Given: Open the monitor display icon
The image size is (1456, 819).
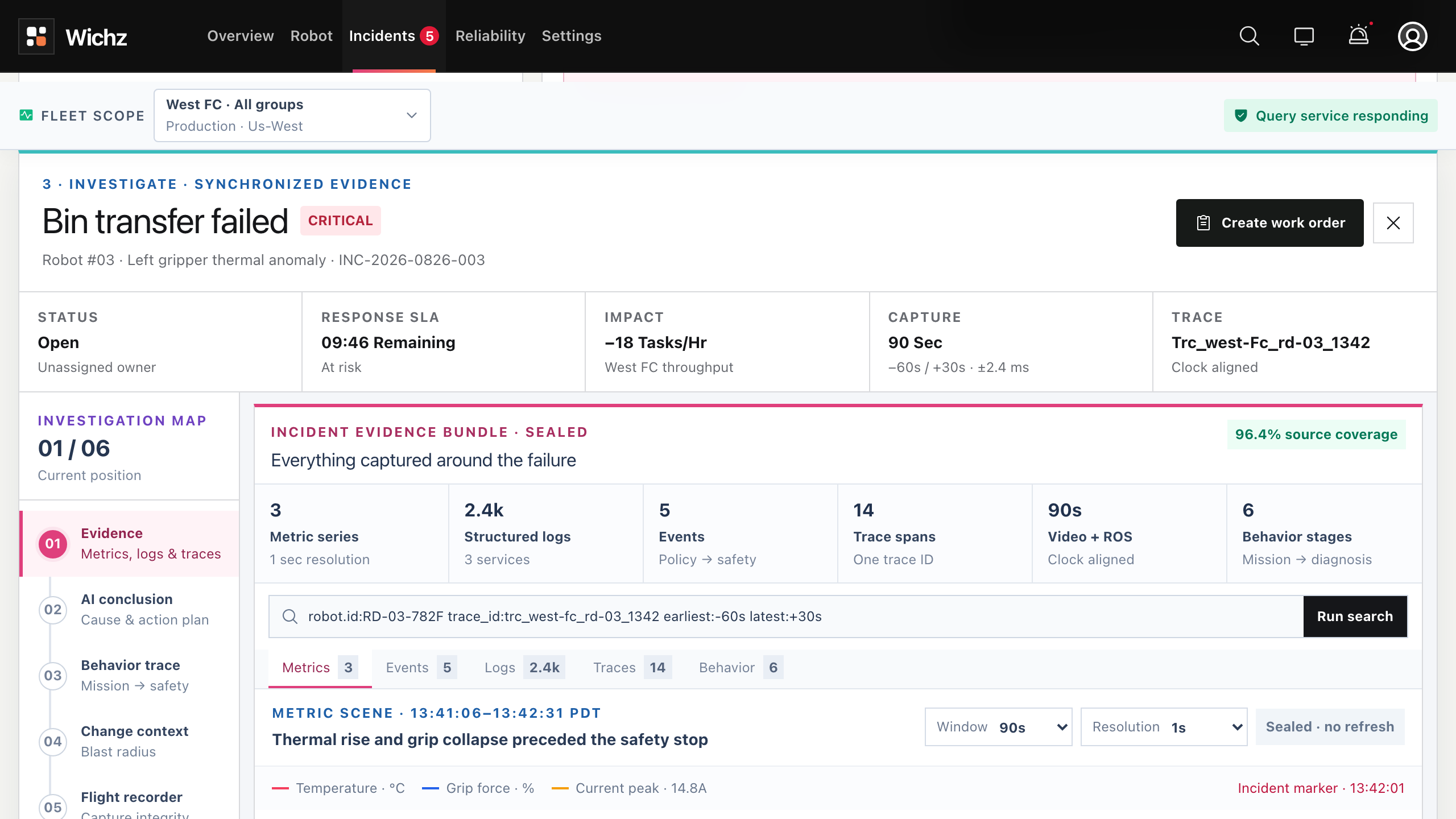Looking at the screenshot, I should click(1304, 36).
